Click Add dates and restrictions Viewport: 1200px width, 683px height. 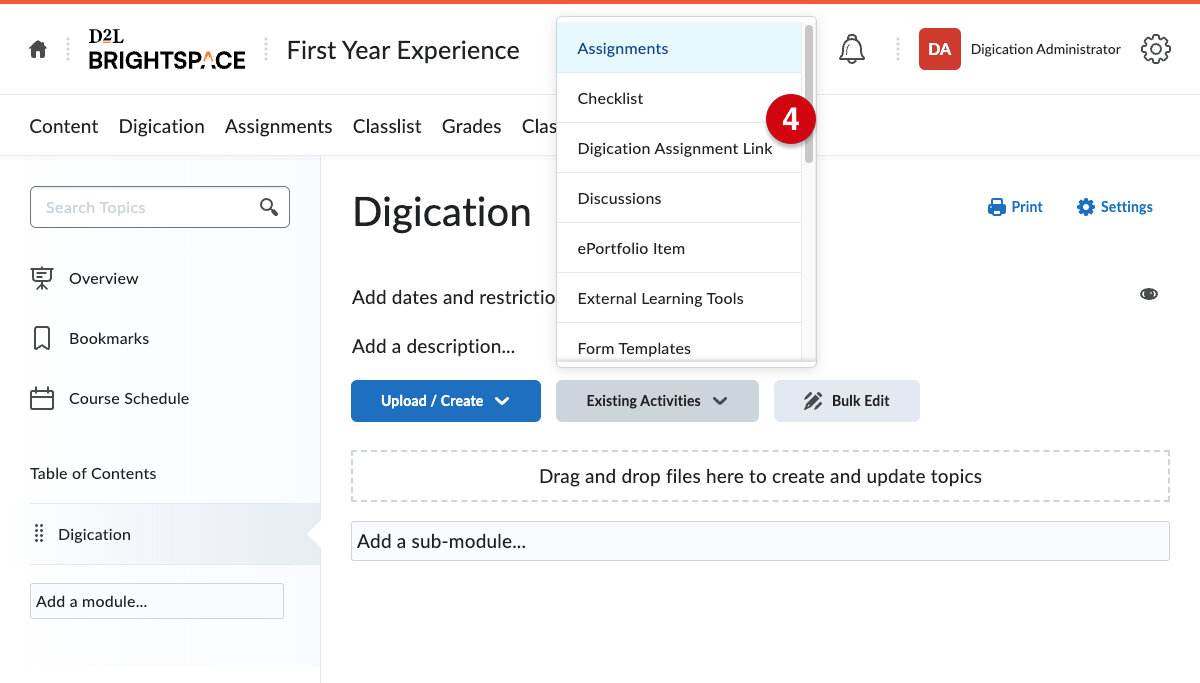click(x=454, y=297)
